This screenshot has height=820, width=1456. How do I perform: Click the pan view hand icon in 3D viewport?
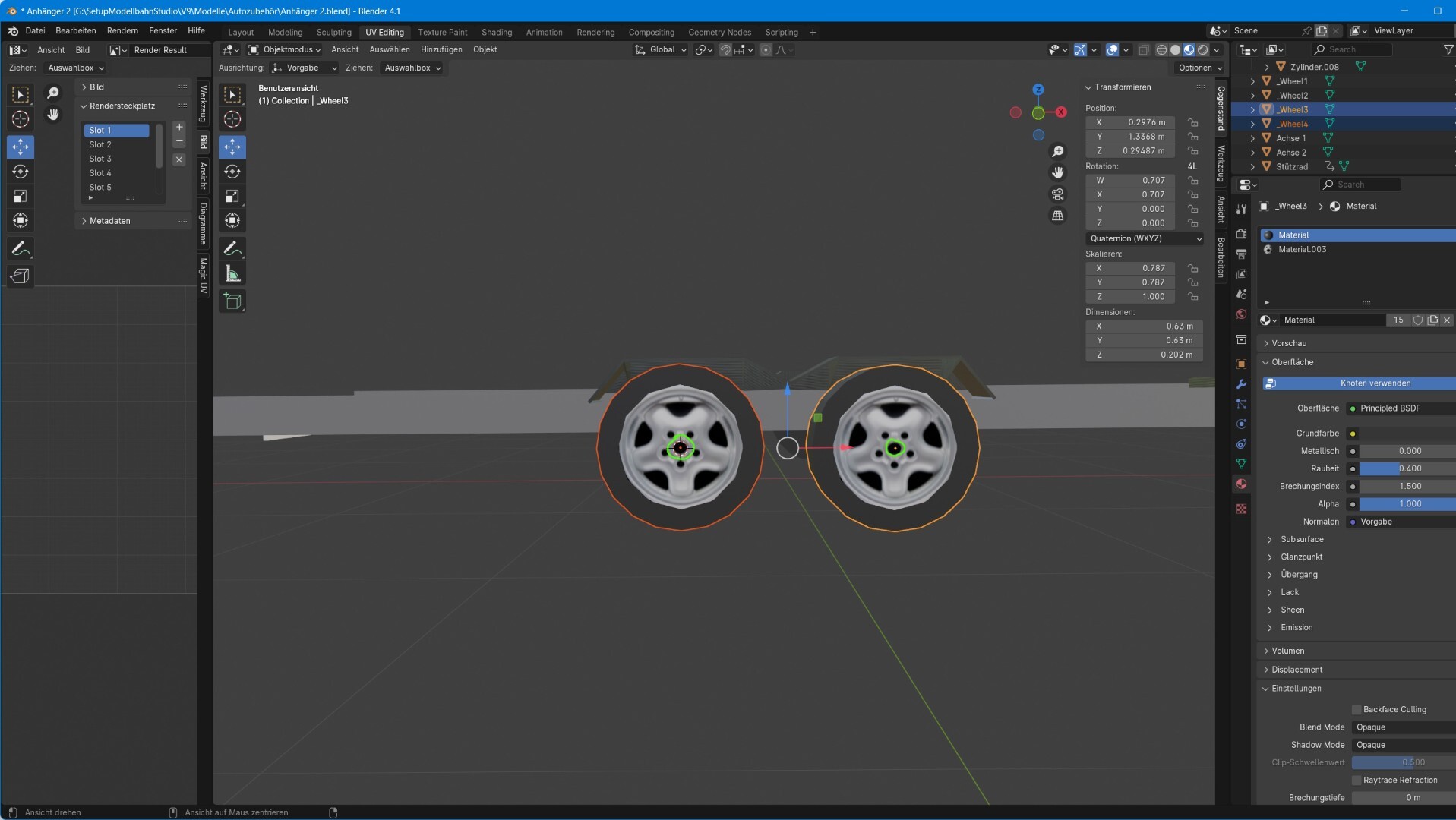[x=1057, y=173]
